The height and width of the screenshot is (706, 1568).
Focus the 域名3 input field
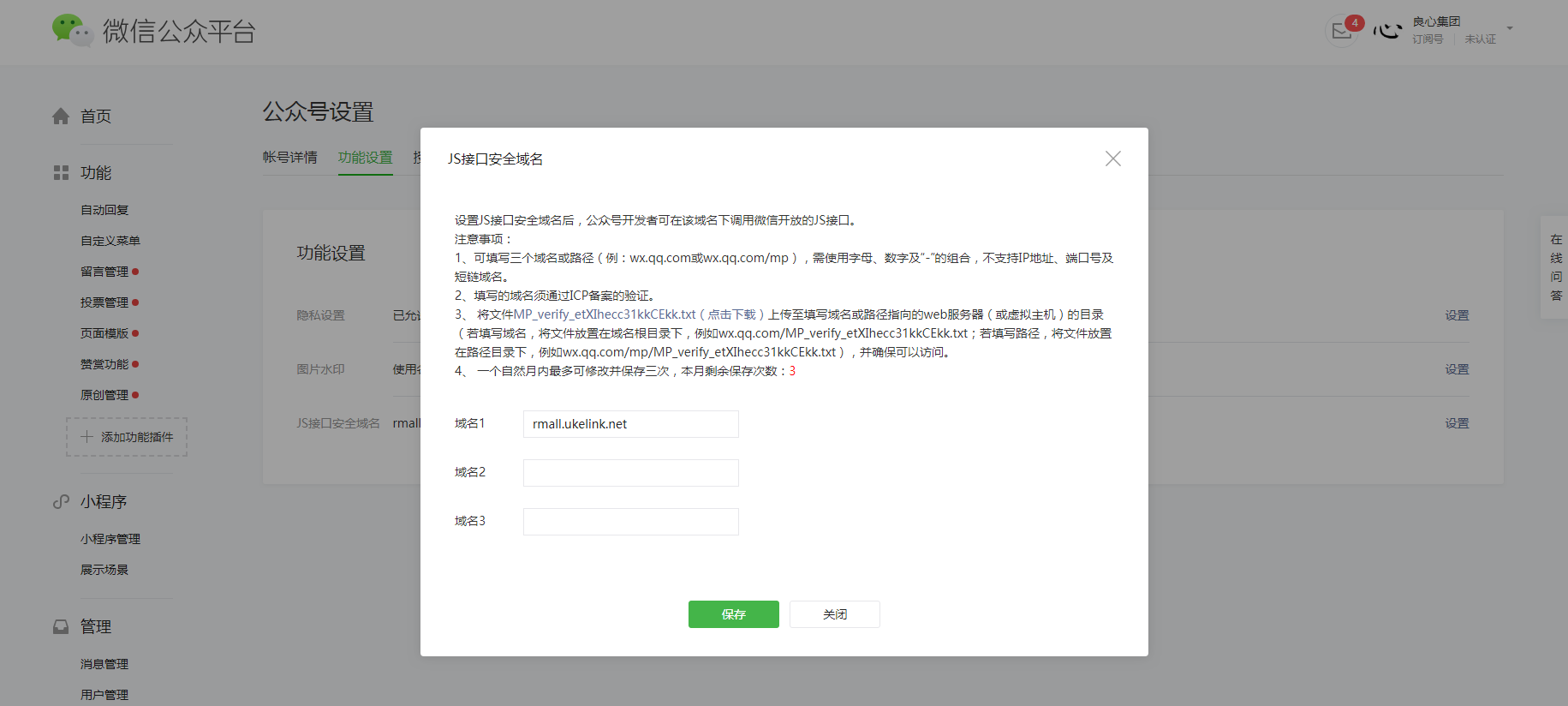[631, 522]
